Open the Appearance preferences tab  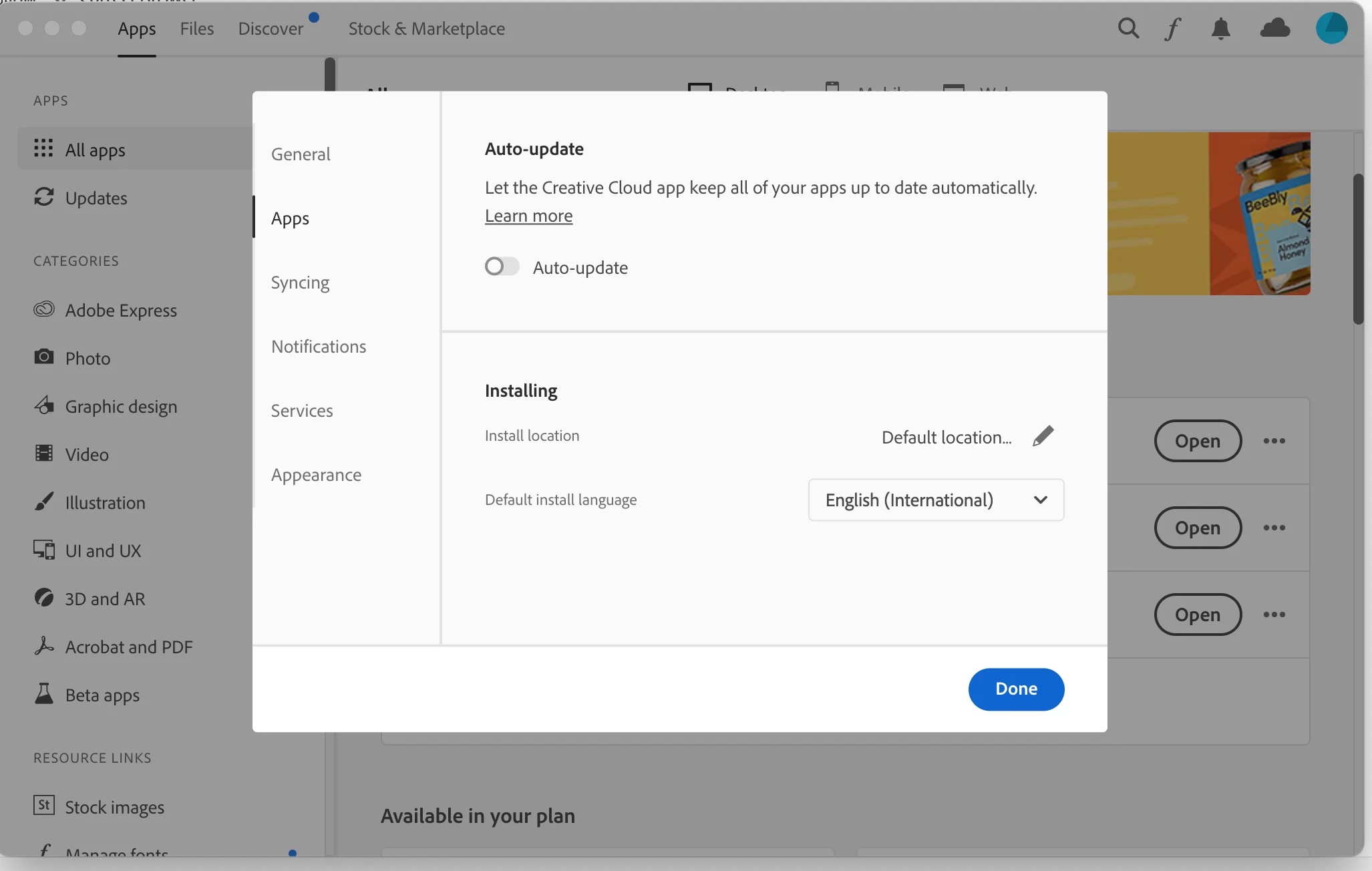coord(316,475)
